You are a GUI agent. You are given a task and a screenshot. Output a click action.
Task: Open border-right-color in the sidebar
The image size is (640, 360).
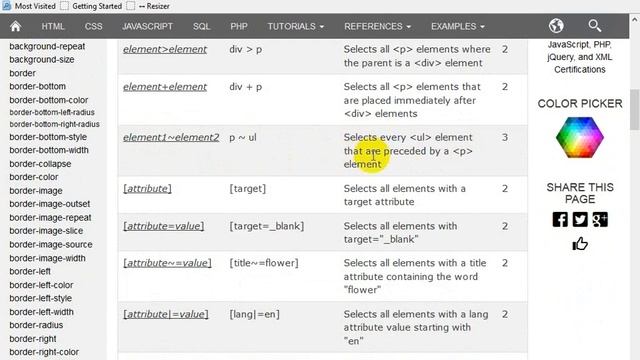pyautogui.click(x=44, y=352)
